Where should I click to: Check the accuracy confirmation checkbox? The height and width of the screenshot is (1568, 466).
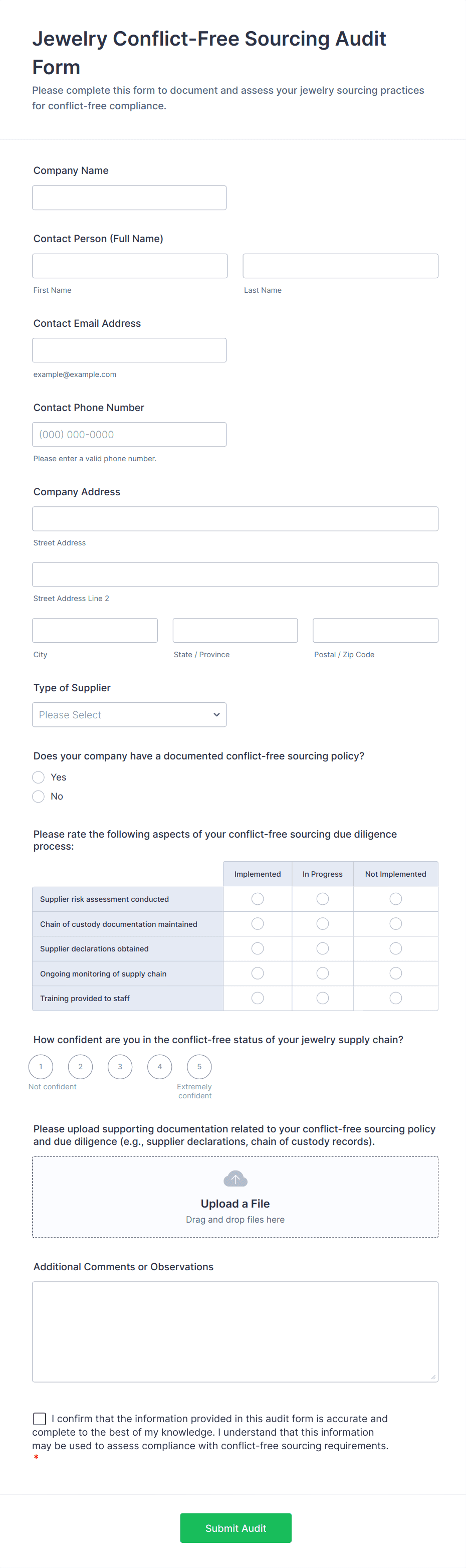pos(40,1419)
